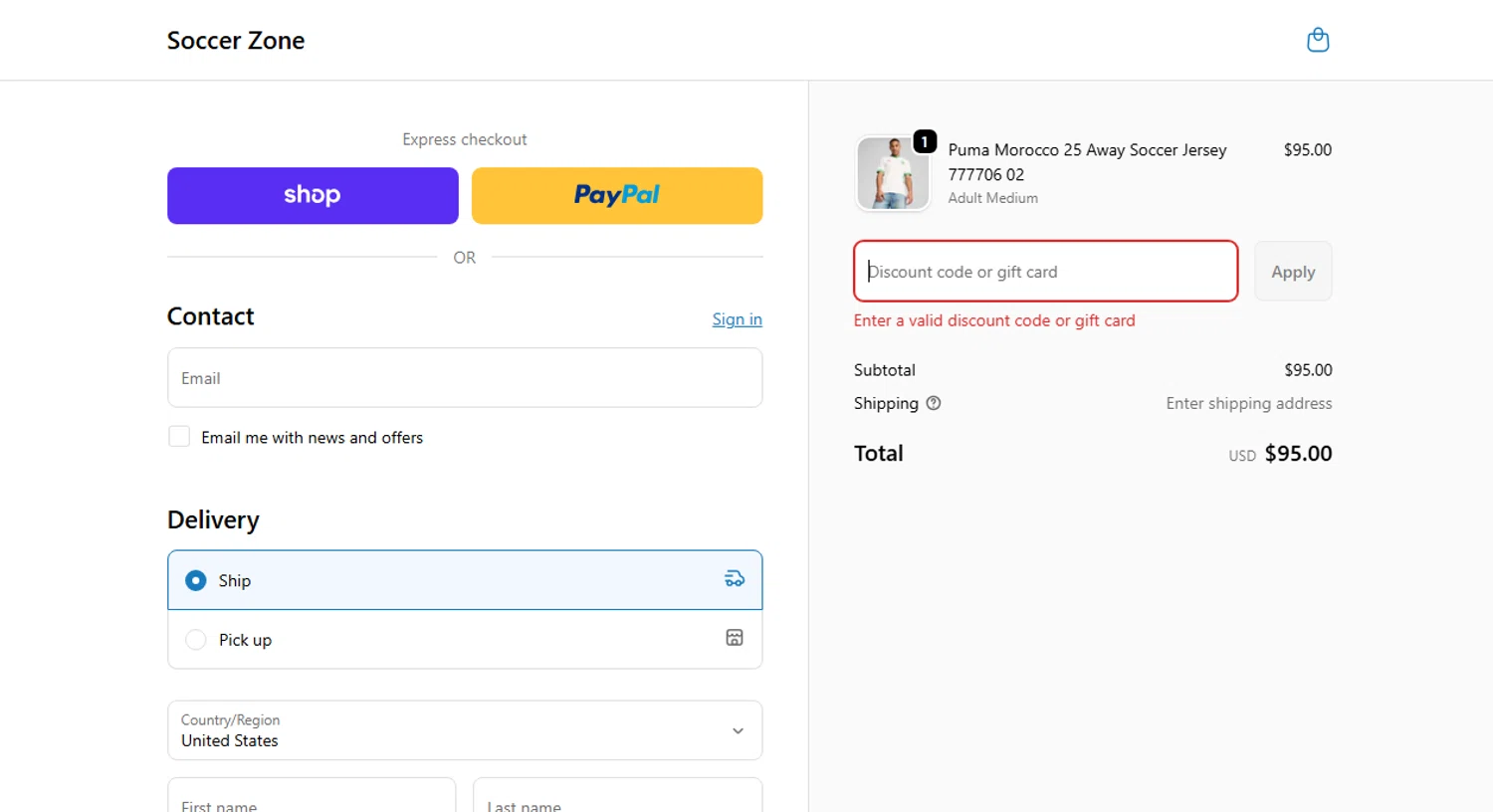Open the Country/Region dropdown

pos(465,730)
